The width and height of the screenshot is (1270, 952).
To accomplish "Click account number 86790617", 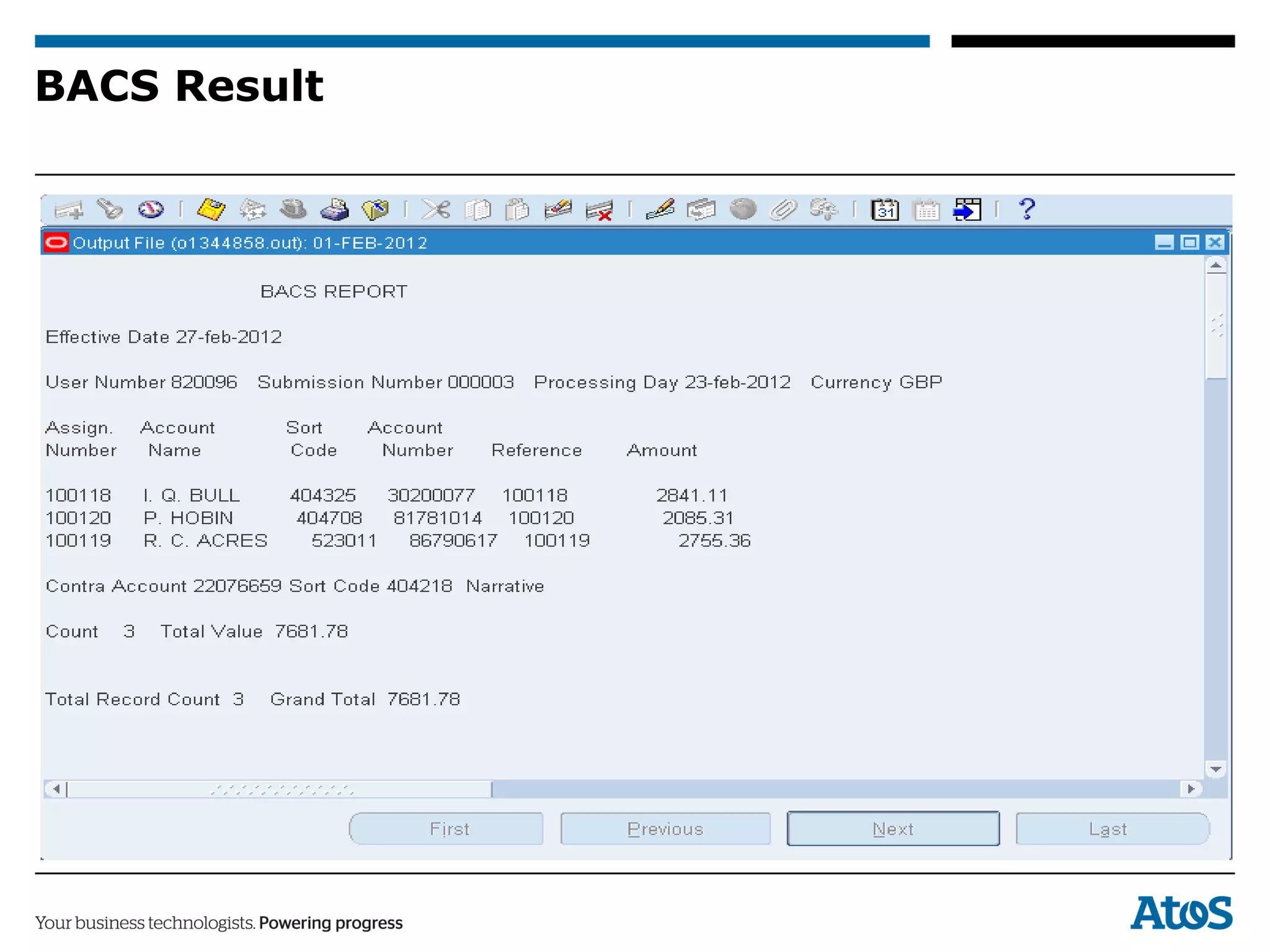I will 453,540.
